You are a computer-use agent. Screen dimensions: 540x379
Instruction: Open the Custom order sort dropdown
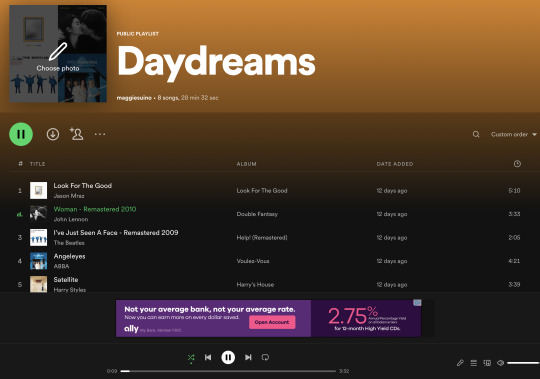click(x=513, y=134)
